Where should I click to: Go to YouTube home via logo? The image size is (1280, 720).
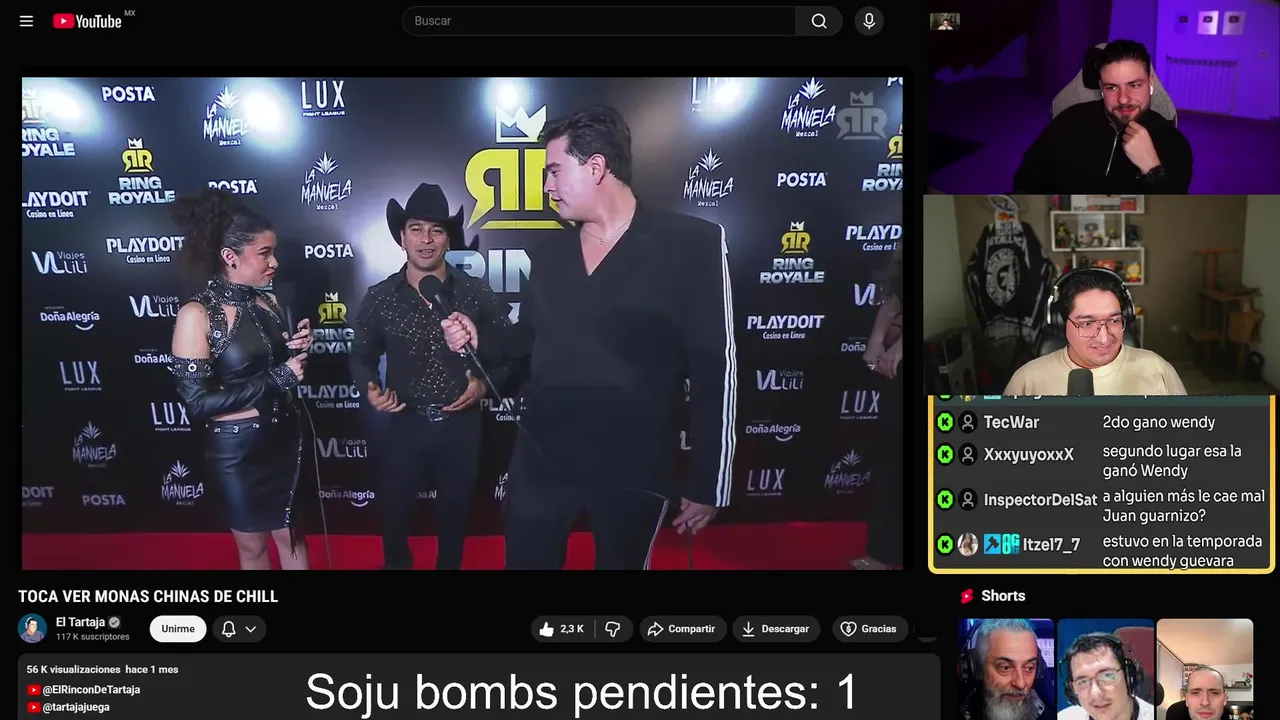[x=88, y=21]
